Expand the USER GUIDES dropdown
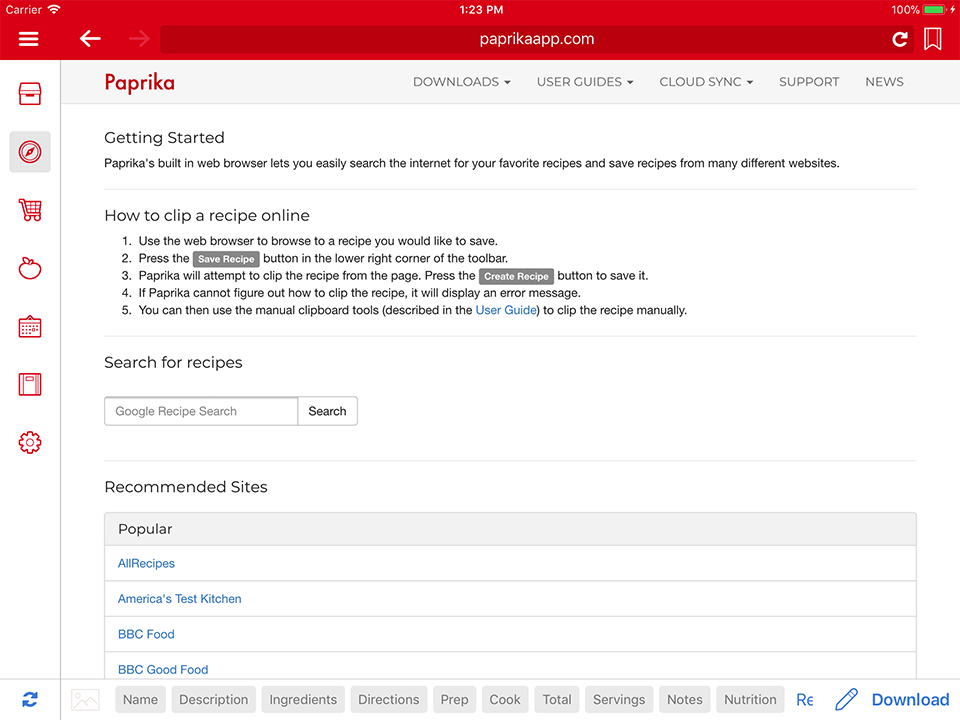 [585, 82]
